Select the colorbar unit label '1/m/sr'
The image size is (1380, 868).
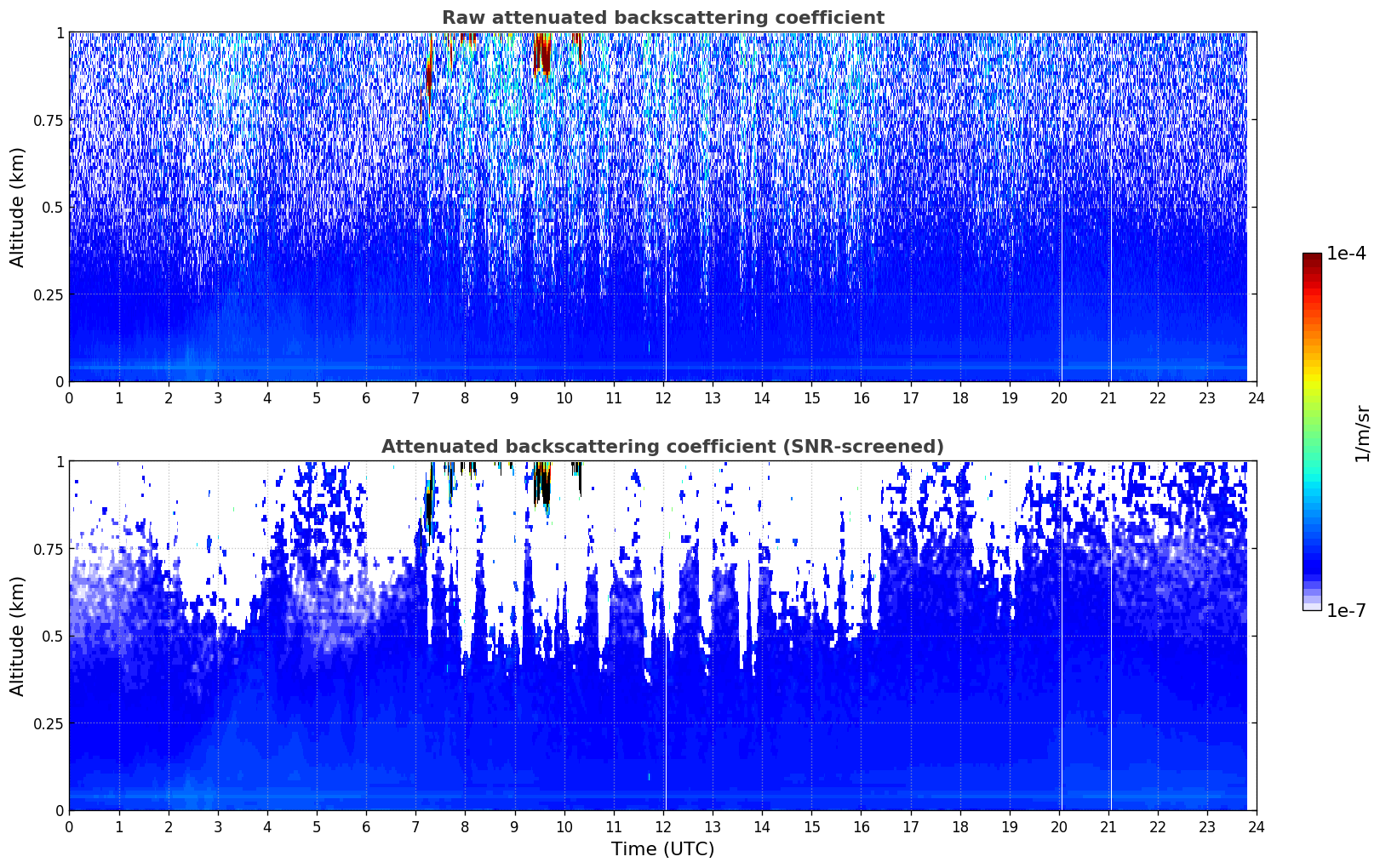pos(1362,432)
